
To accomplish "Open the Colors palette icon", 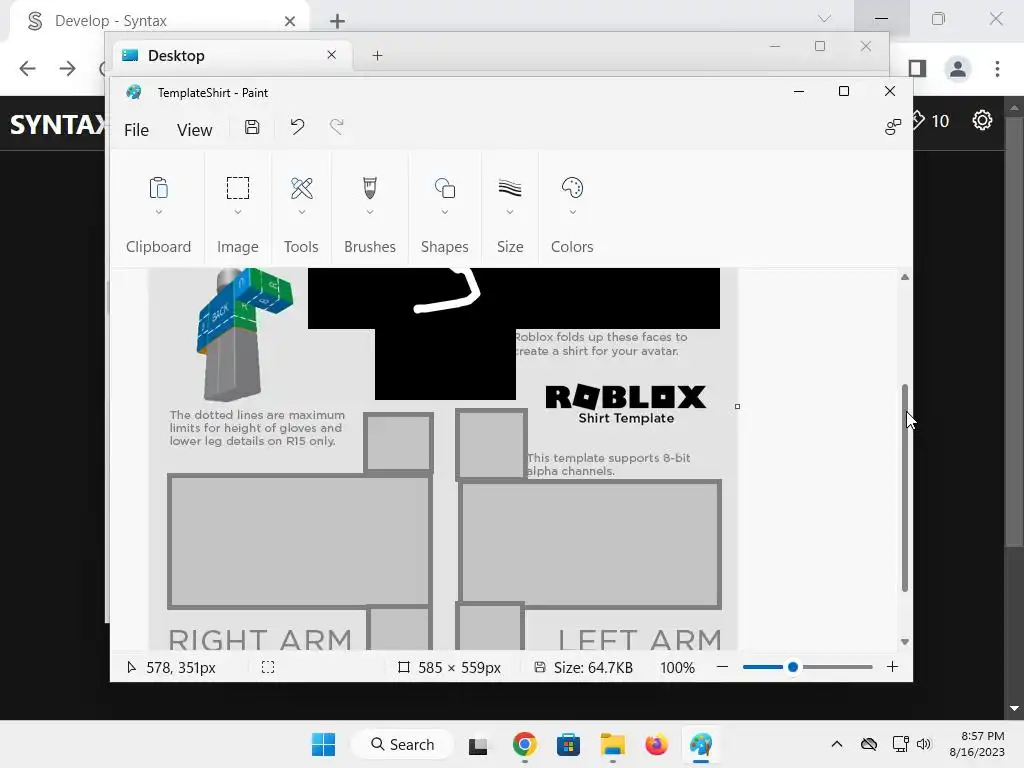I will click(572, 188).
